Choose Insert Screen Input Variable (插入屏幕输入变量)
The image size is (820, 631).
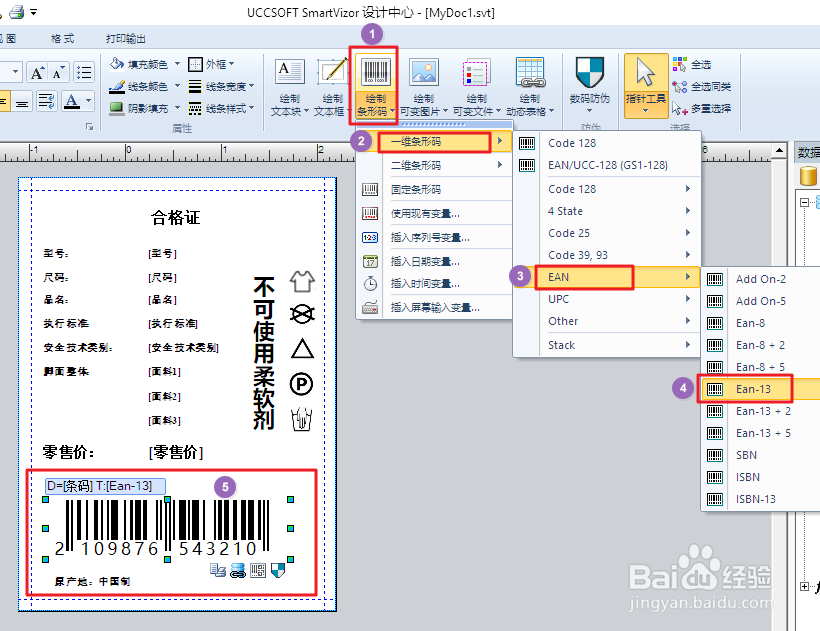tap(433, 307)
